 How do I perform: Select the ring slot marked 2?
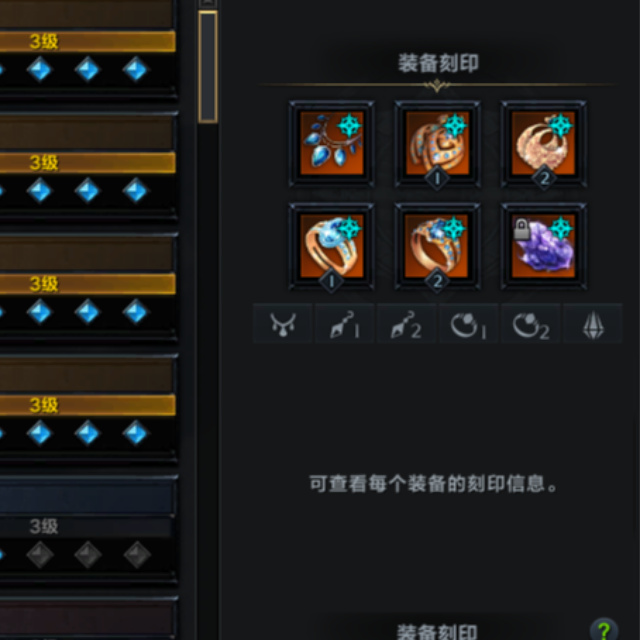[x=437, y=247]
